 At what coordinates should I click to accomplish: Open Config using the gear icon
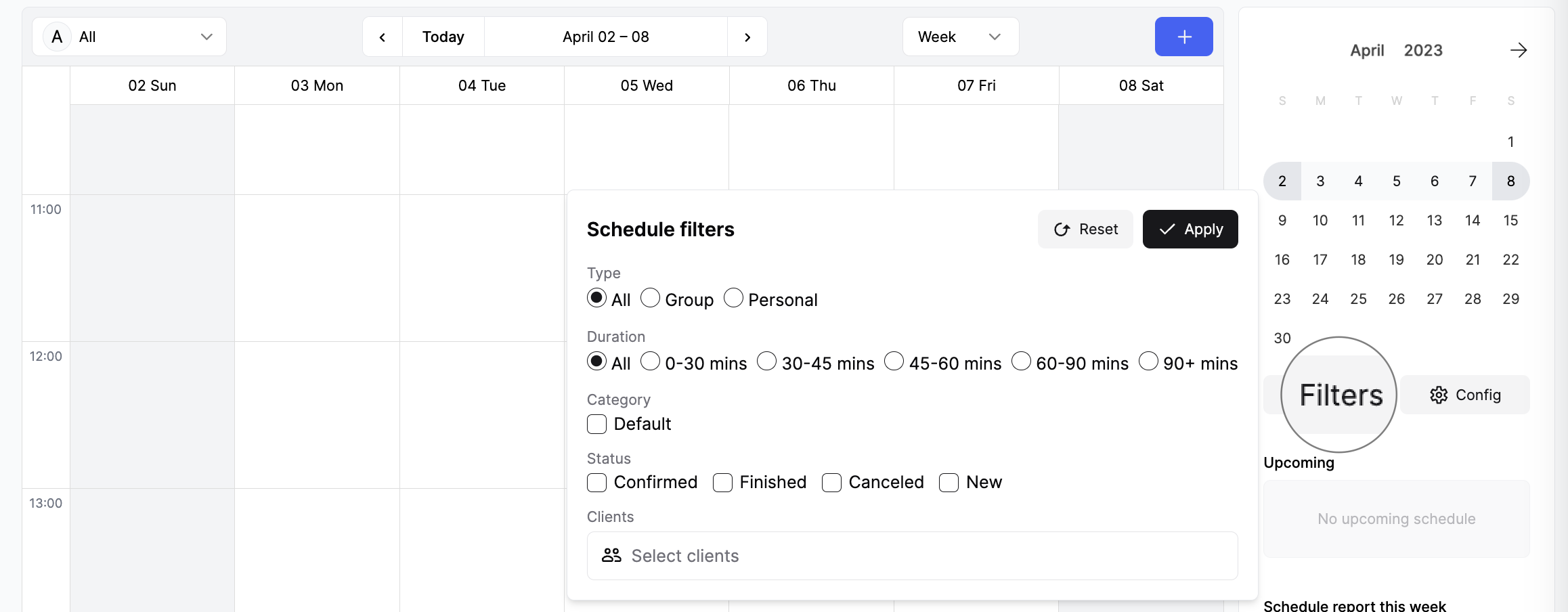[1439, 395]
